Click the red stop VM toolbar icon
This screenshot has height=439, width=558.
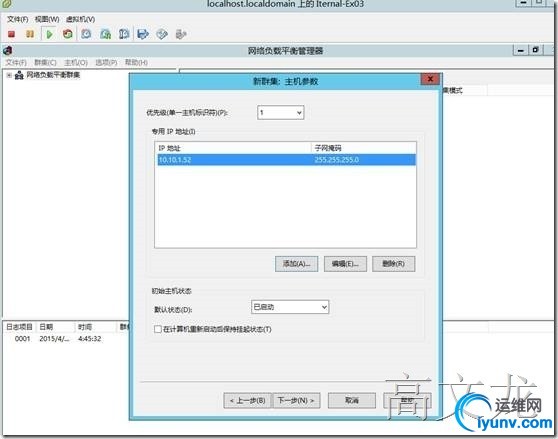pyautogui.click(x=11, y=34)
